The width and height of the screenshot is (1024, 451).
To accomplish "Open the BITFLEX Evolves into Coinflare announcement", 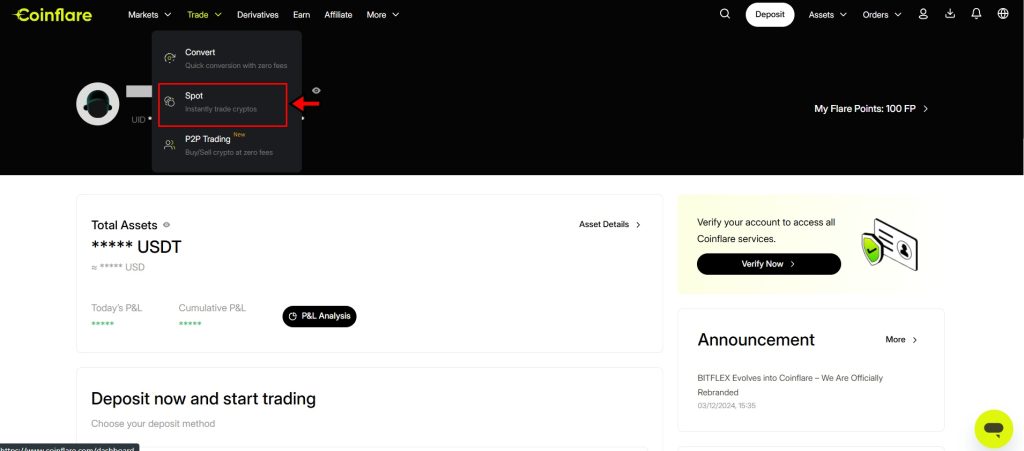I will (790, 385).
